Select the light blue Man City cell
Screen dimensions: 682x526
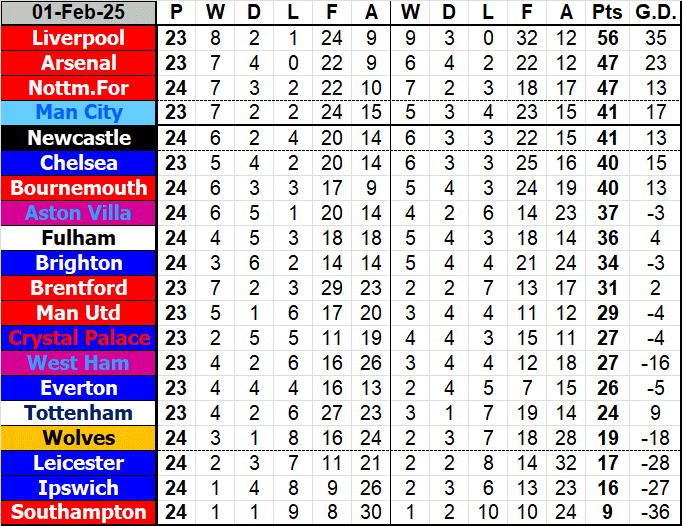click(78, 113)
